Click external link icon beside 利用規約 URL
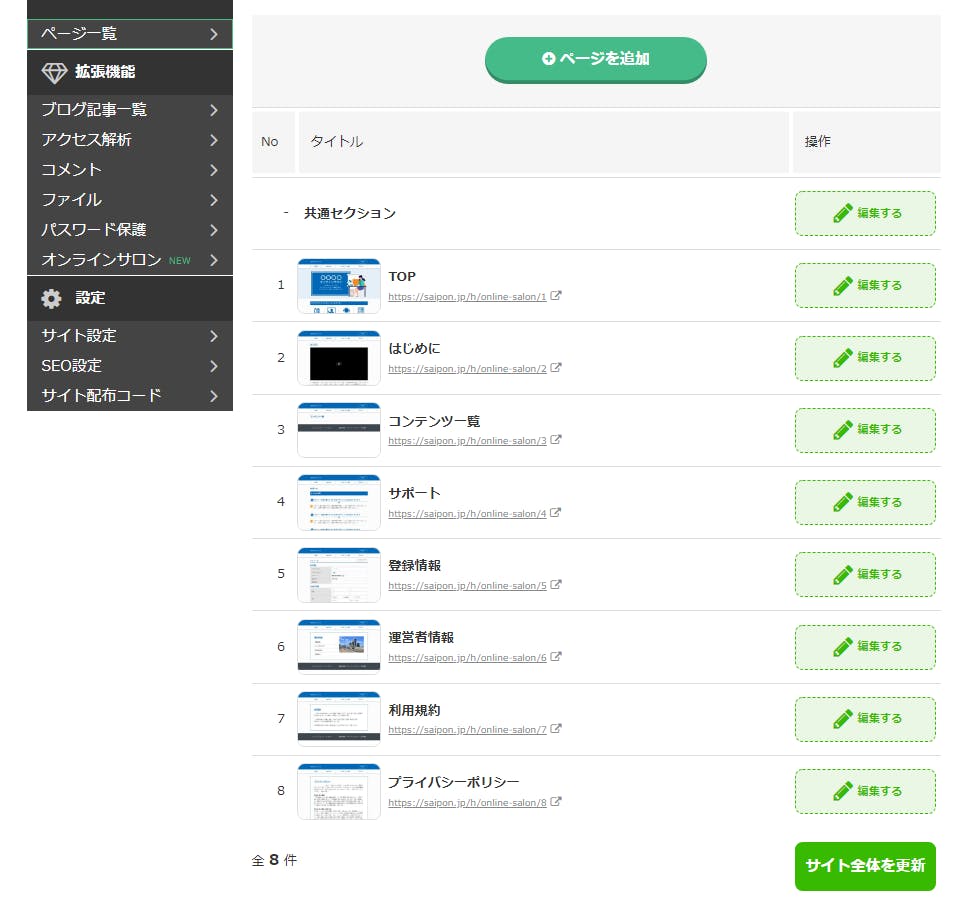962x897 pixels. point(556,729)
